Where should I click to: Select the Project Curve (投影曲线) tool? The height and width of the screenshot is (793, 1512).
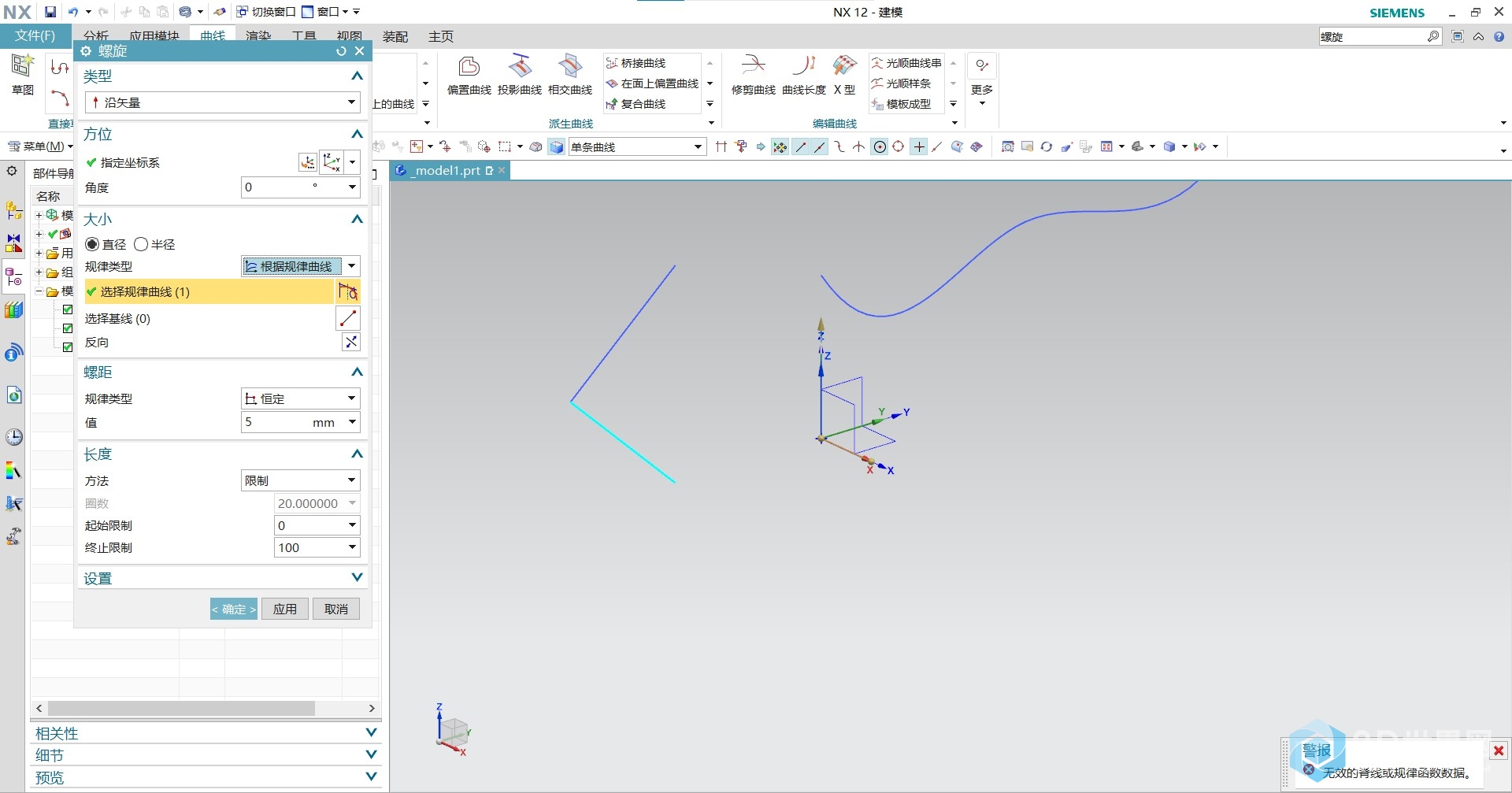click(520, 76)
